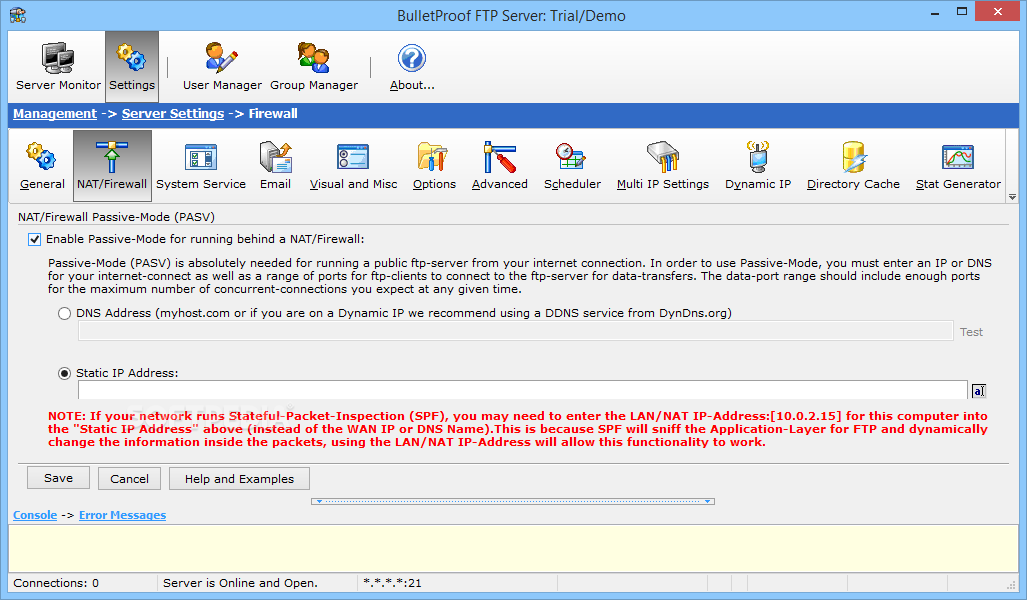Open the Error Messages link
The image size is (1027, 600).
[122, 515]
